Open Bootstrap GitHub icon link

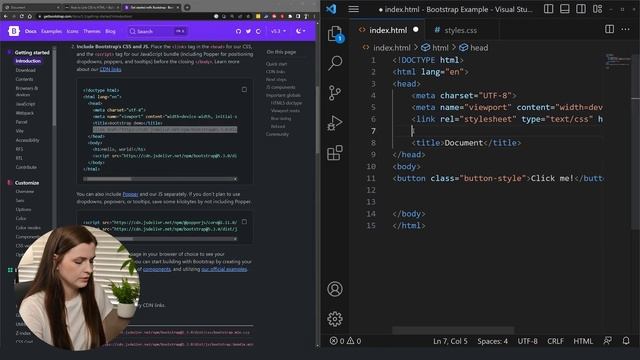pyautogui.click(x=238, y=31)
